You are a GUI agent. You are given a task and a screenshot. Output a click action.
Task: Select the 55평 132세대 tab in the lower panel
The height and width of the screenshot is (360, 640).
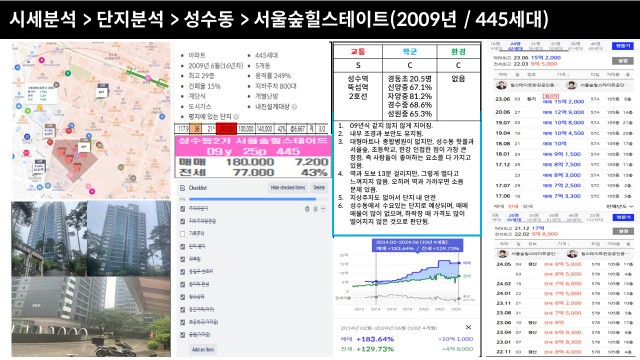pos(594,217)
